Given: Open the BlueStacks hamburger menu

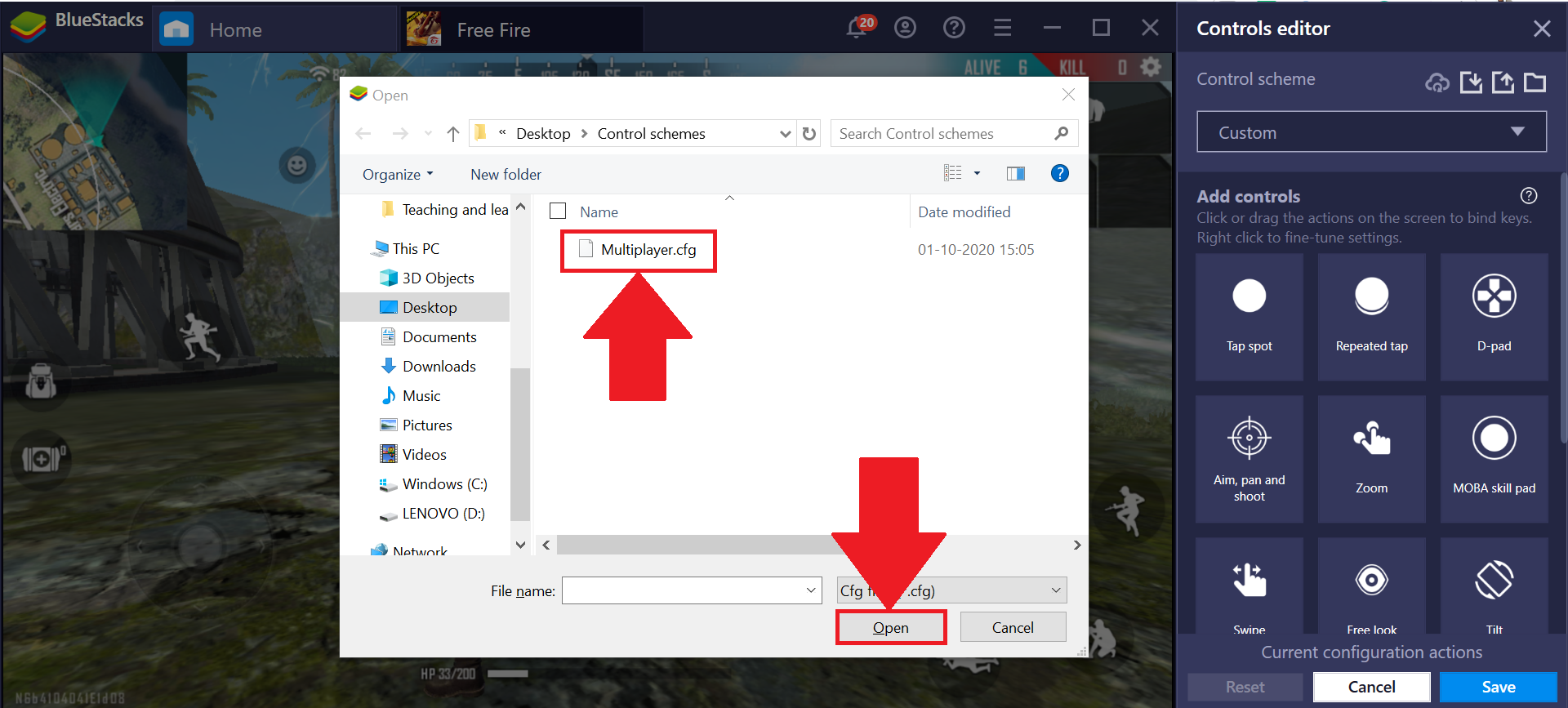Looking at the screenshot, I should pos(1003,28).
